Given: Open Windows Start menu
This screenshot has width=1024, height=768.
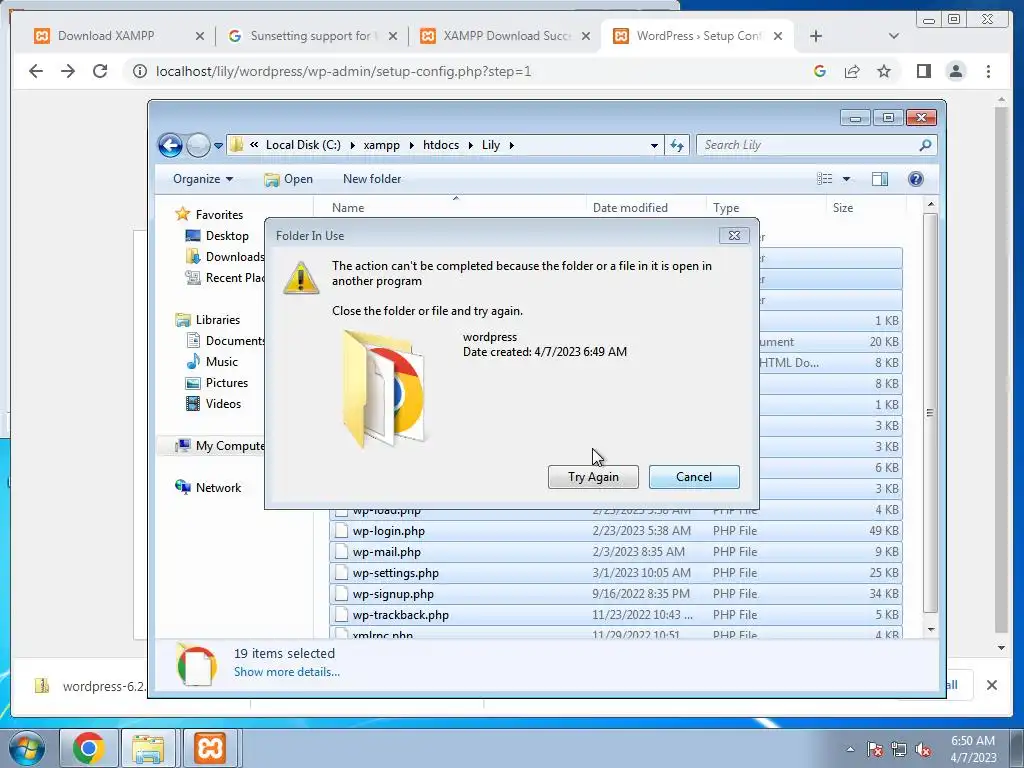Looking at the screenshot, I should point(26,748).
